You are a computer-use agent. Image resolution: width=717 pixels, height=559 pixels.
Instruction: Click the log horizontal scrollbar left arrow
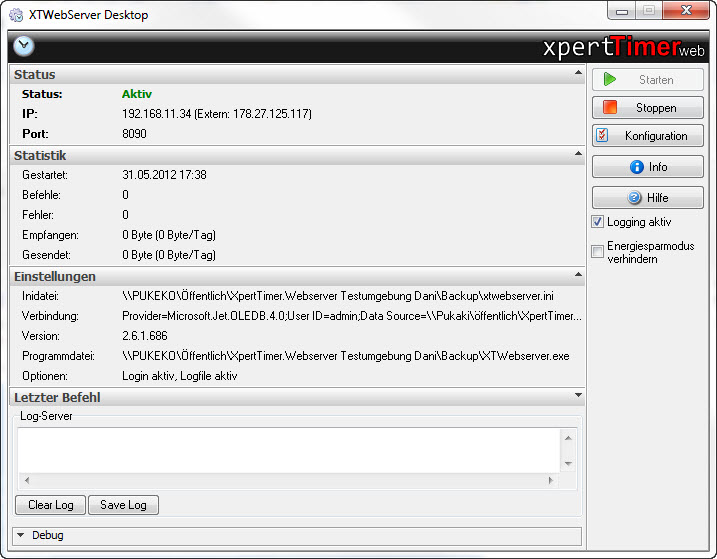[27, 480]
